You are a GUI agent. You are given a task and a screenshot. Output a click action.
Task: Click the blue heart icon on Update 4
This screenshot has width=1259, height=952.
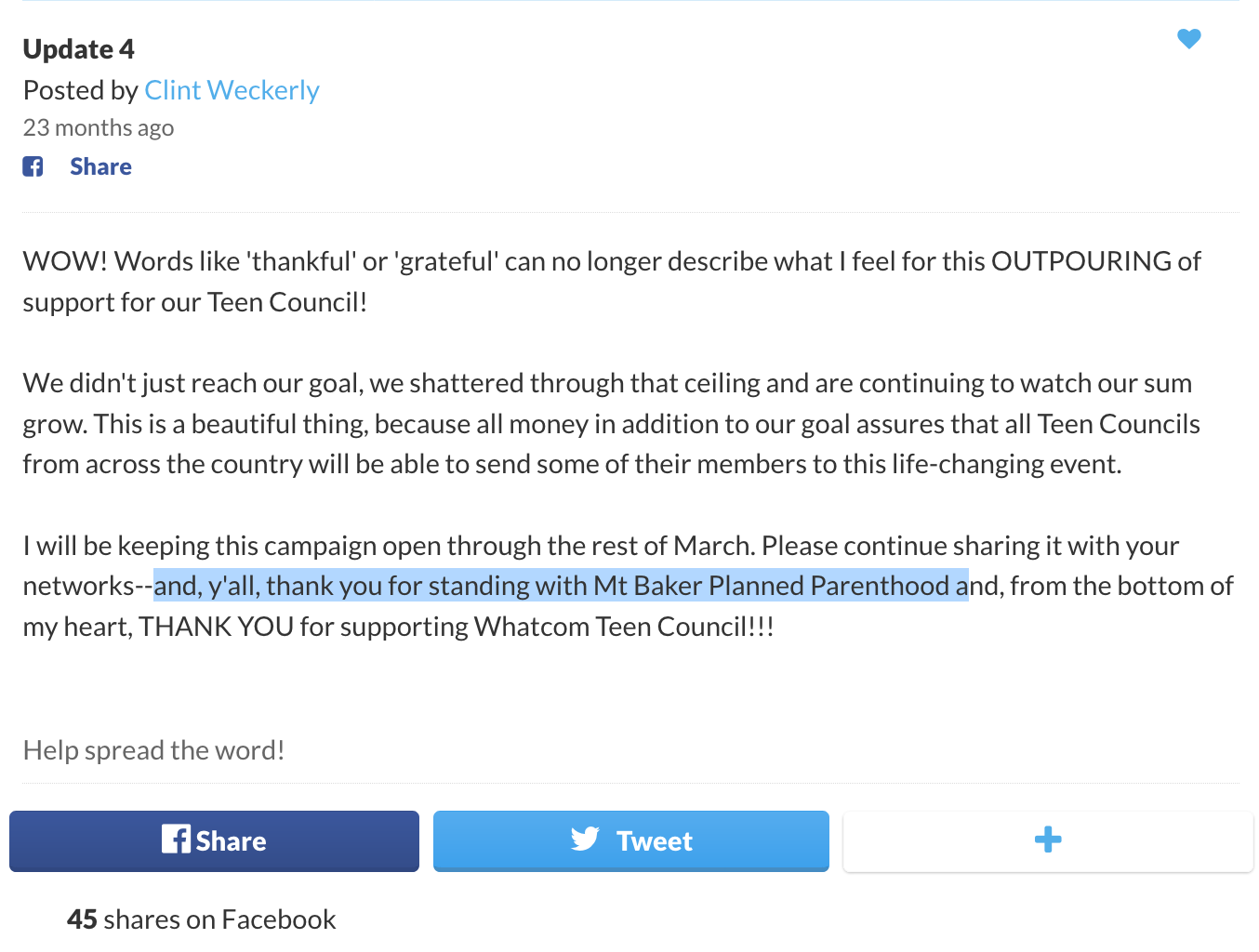(1188, 39)
